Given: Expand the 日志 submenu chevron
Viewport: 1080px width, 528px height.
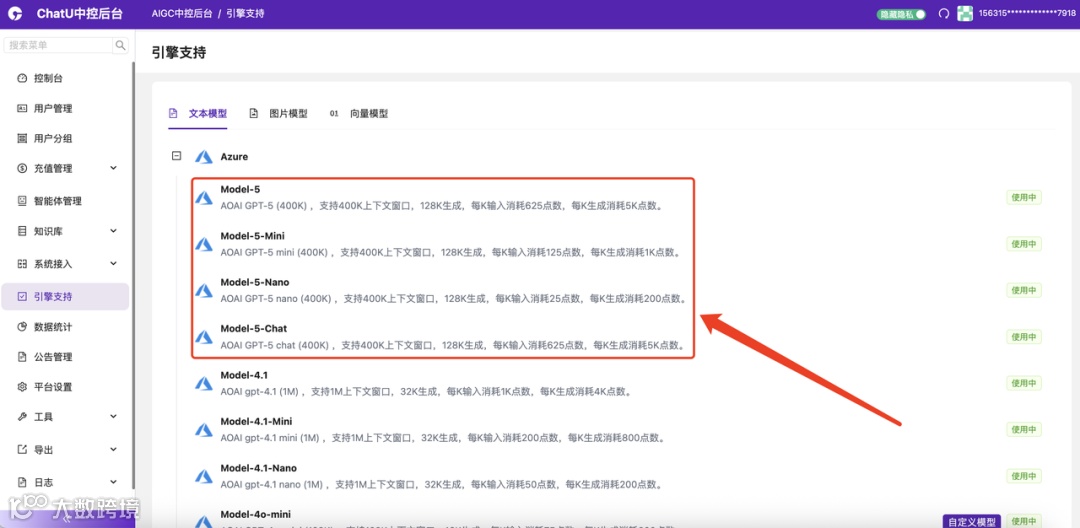Looking at the screenshot, I should point(114,482).
